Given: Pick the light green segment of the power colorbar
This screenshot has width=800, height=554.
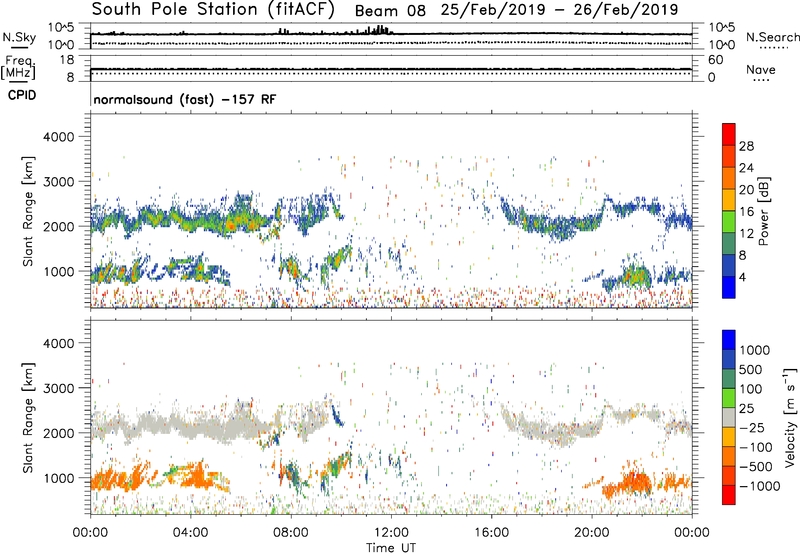Looking at the screenshot, I should pos(729,222).
